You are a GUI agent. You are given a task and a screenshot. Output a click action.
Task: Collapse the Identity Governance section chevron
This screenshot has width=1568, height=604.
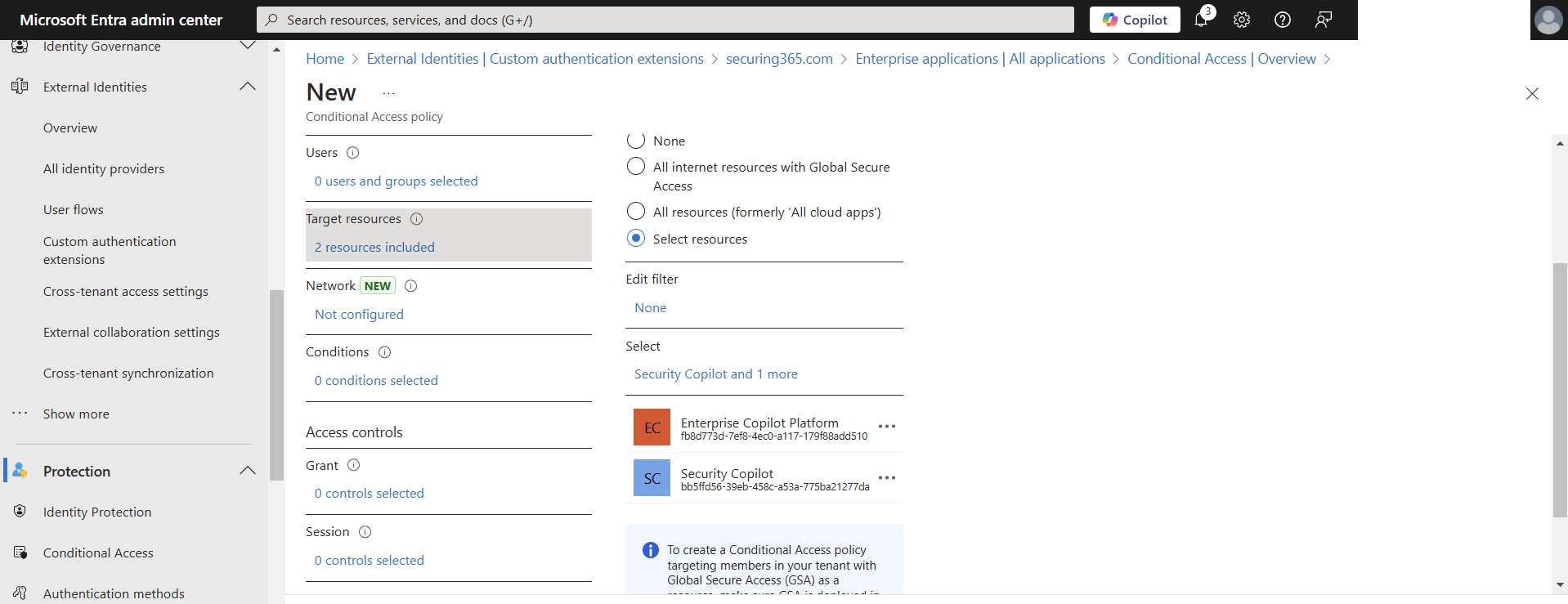click(248, 45)
